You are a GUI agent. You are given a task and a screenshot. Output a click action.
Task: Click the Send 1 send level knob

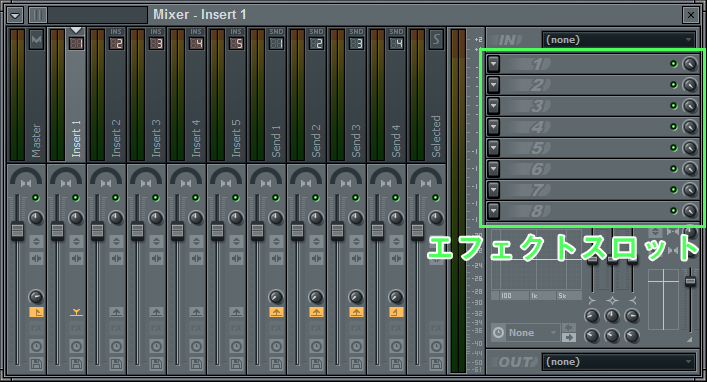[x=276, y=297]
